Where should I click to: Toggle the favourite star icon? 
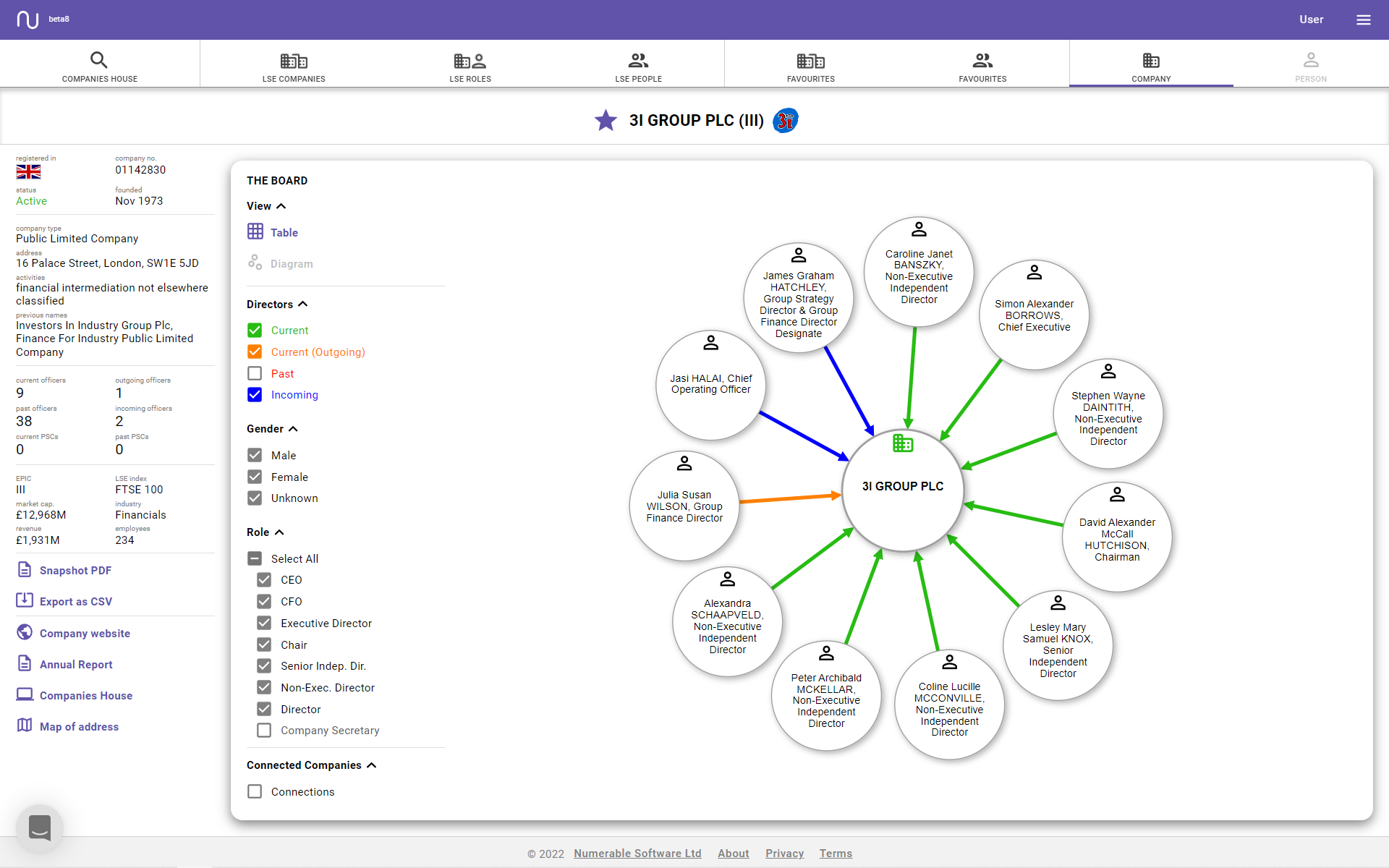coord(606,120)
